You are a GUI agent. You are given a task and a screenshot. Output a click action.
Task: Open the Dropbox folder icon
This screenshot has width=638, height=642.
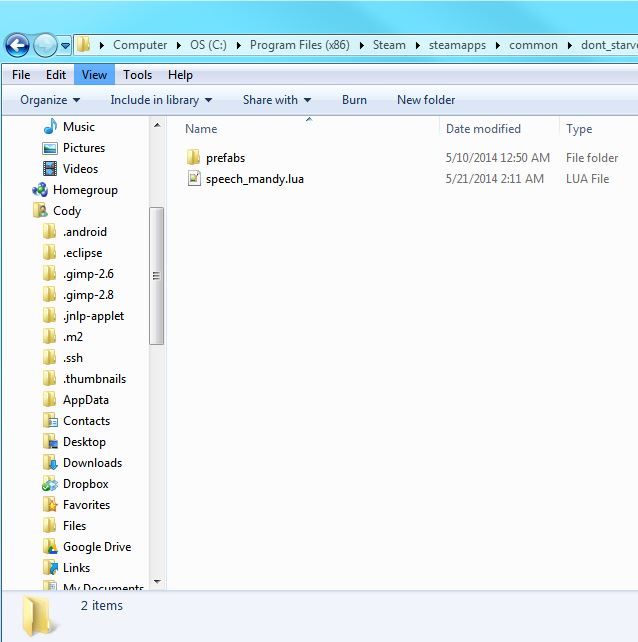click(50, 484)
